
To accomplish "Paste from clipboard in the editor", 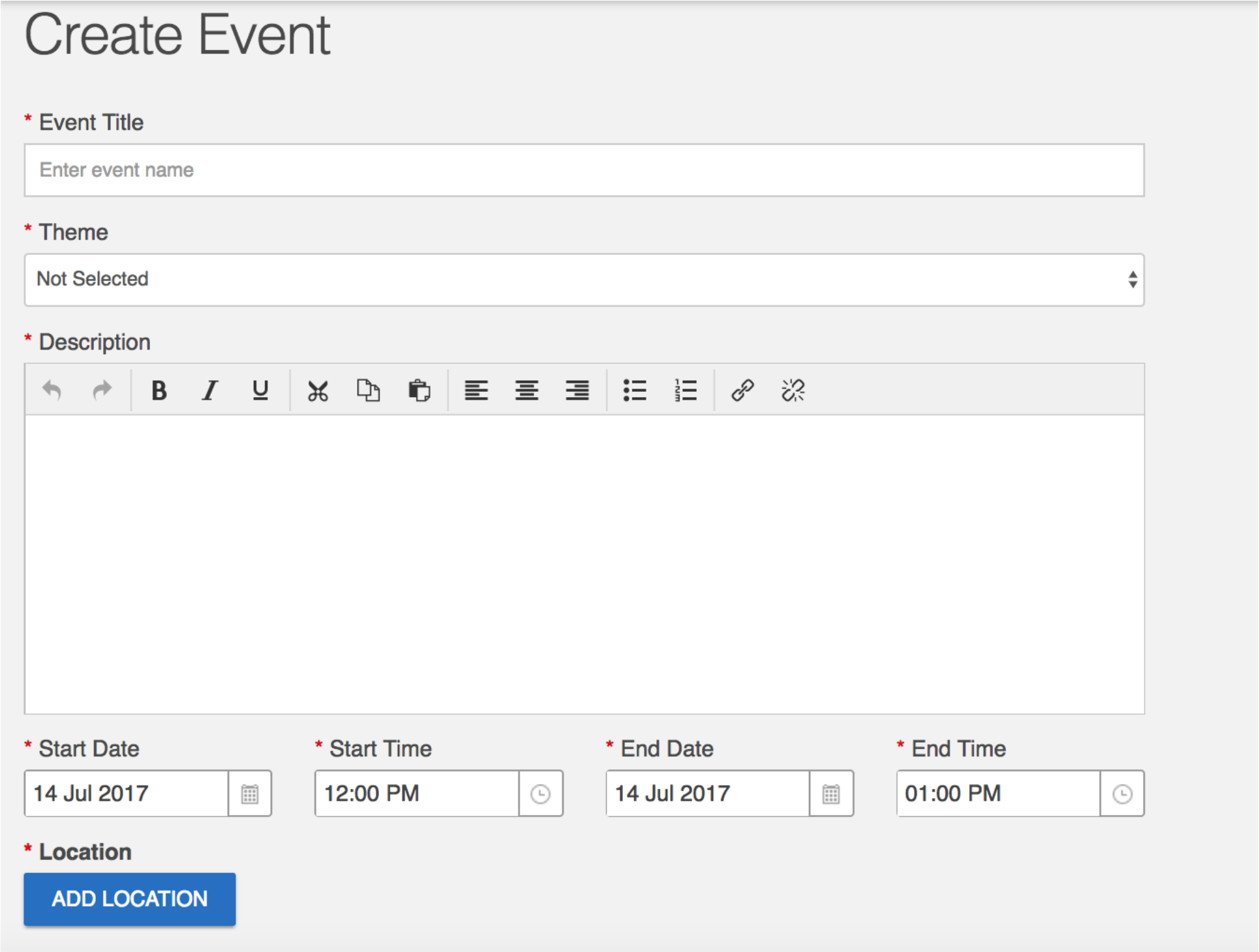I will tap(419, 390).
